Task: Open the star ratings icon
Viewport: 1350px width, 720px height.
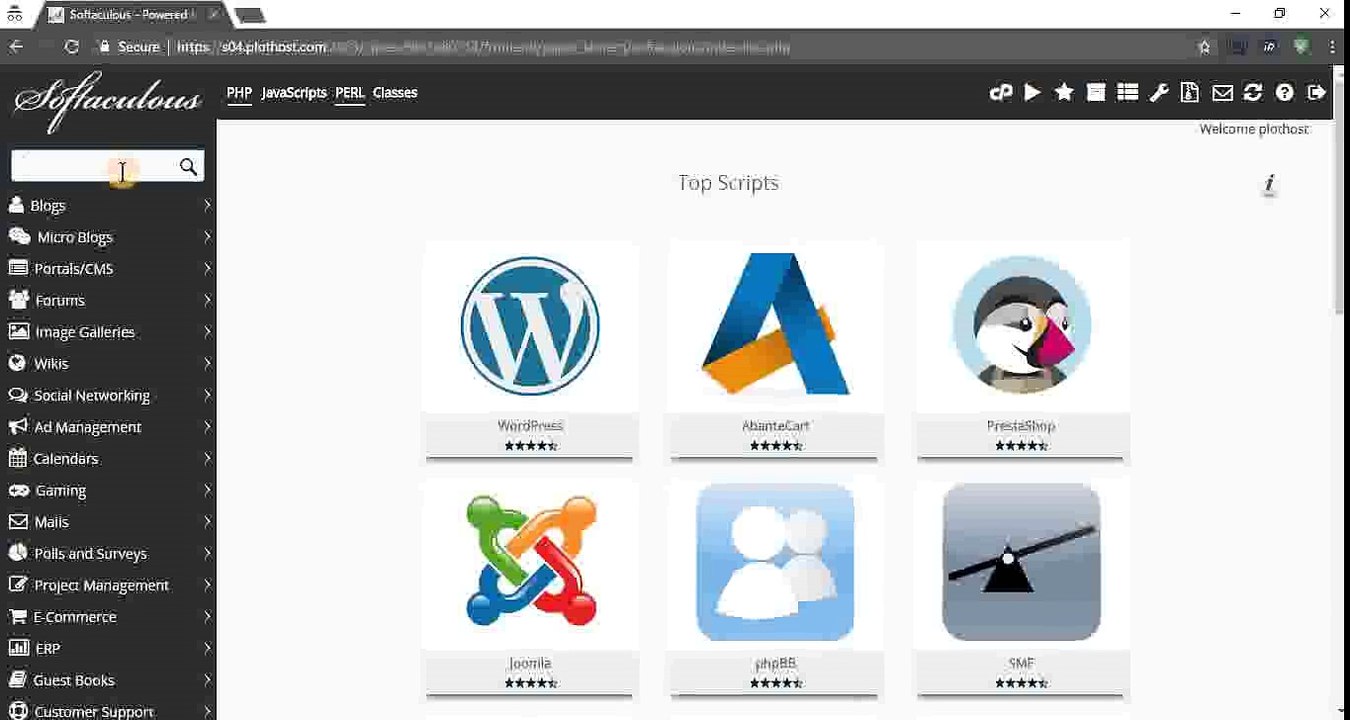Action: (1064, 92)
